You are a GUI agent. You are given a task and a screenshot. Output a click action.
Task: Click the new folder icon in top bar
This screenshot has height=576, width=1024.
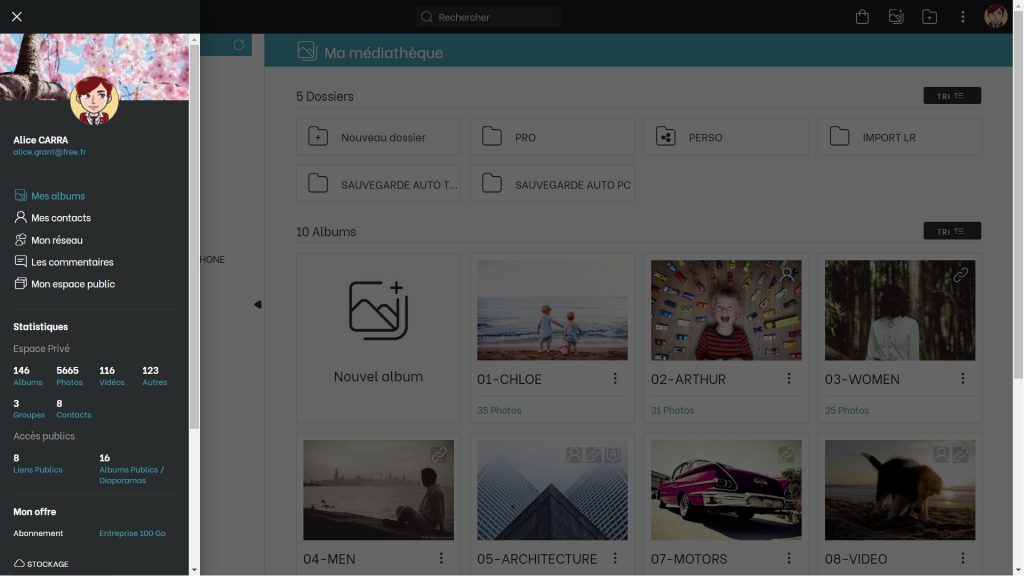coord(929,17)
